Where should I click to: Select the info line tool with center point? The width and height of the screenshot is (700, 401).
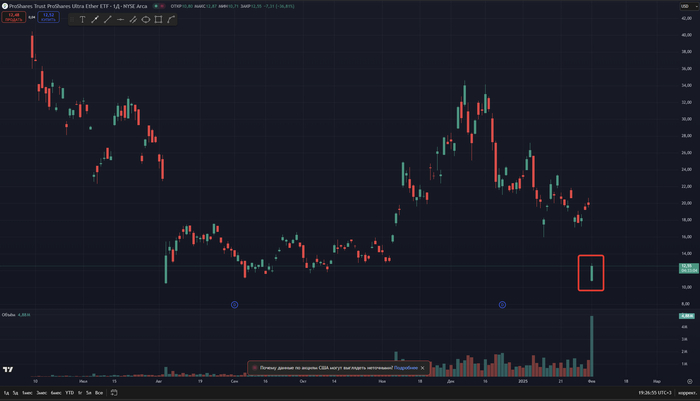[x=95, y=19]
